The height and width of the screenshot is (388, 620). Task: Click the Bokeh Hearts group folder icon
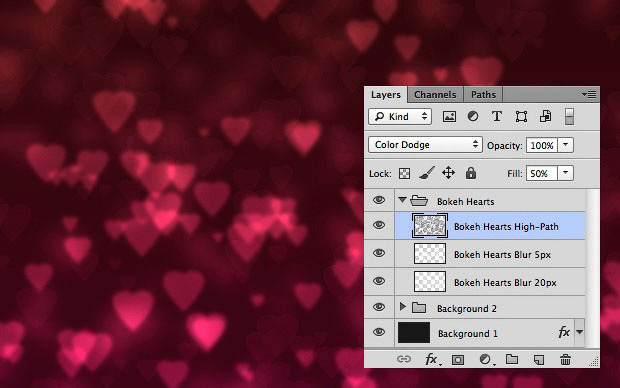pyautogui.click(x=419, y=201)
